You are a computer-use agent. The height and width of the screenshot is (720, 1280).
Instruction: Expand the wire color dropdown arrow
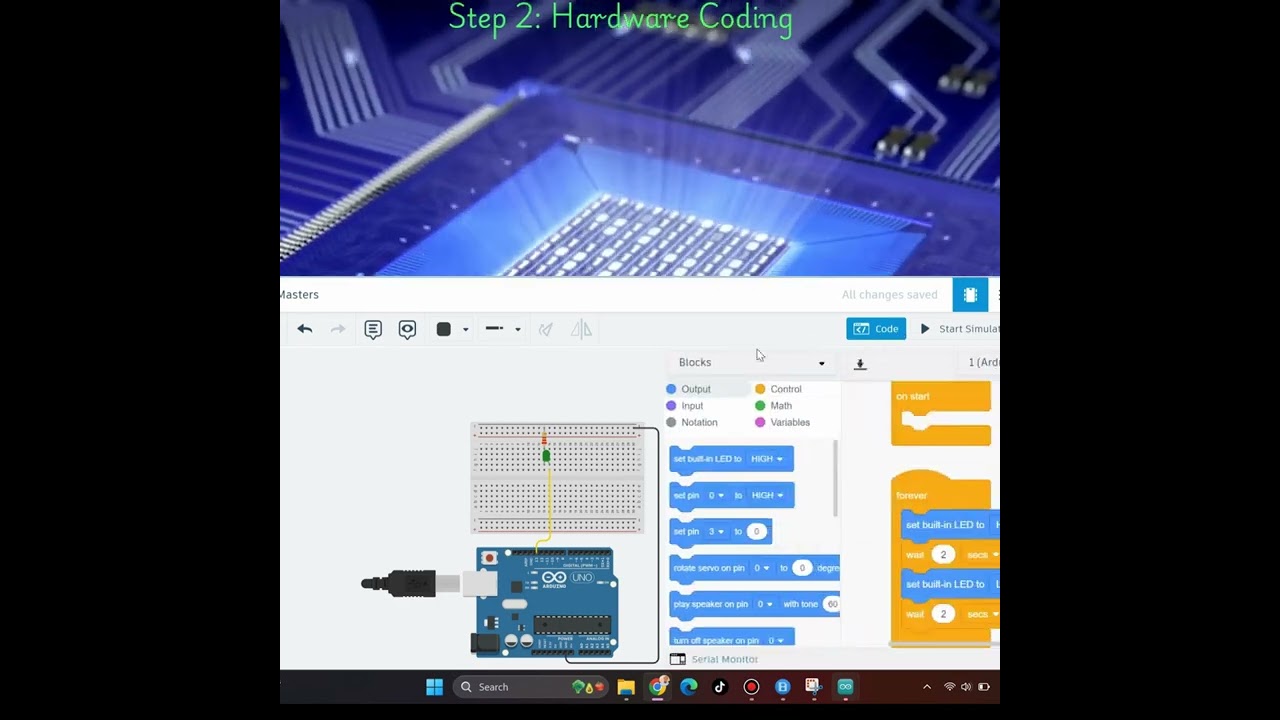point(465,330)
